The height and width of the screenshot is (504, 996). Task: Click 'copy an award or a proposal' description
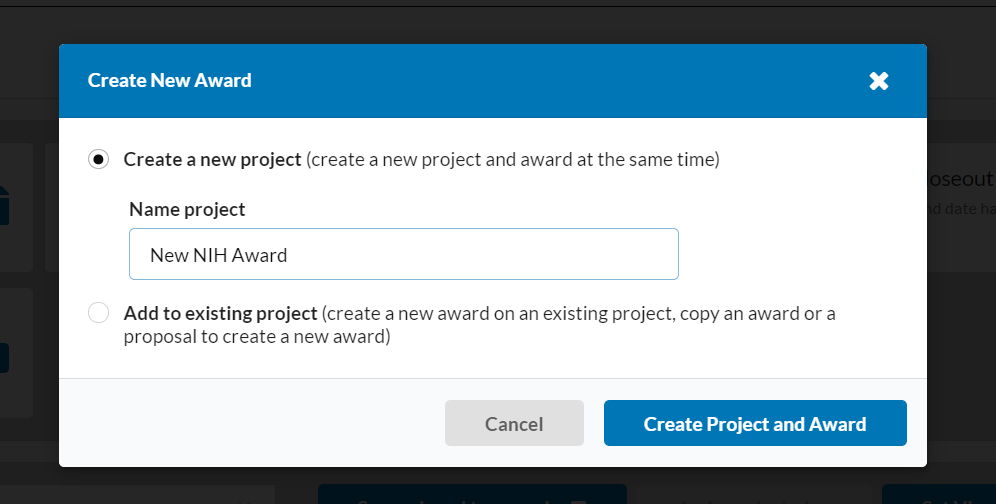click(x=480, y=325)
